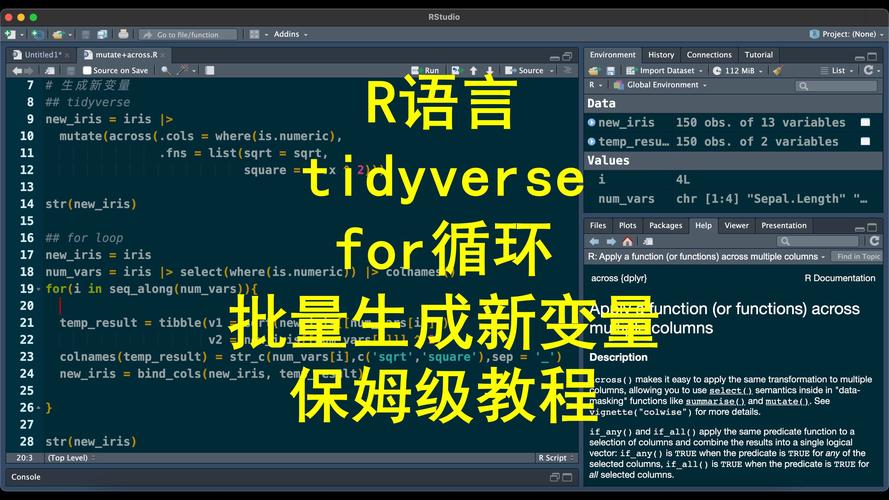Switch to Untitled1 editor tab
The height and width of the screenshot is (500, 889).
click(41, 55)
